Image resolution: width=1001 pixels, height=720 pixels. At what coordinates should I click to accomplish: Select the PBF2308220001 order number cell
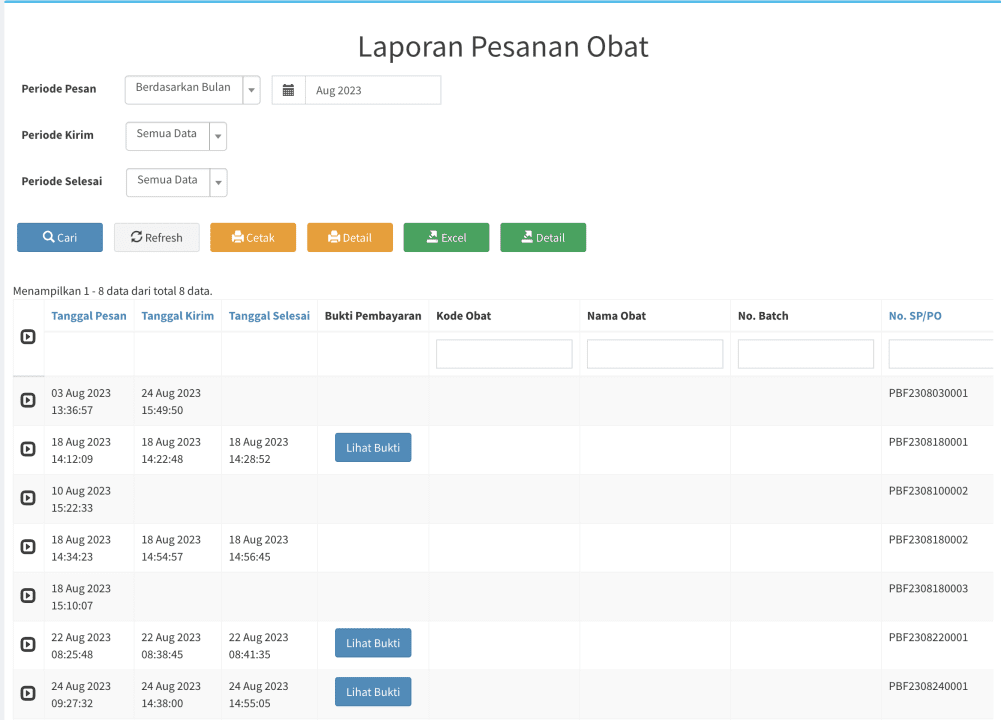click(928, 638)
